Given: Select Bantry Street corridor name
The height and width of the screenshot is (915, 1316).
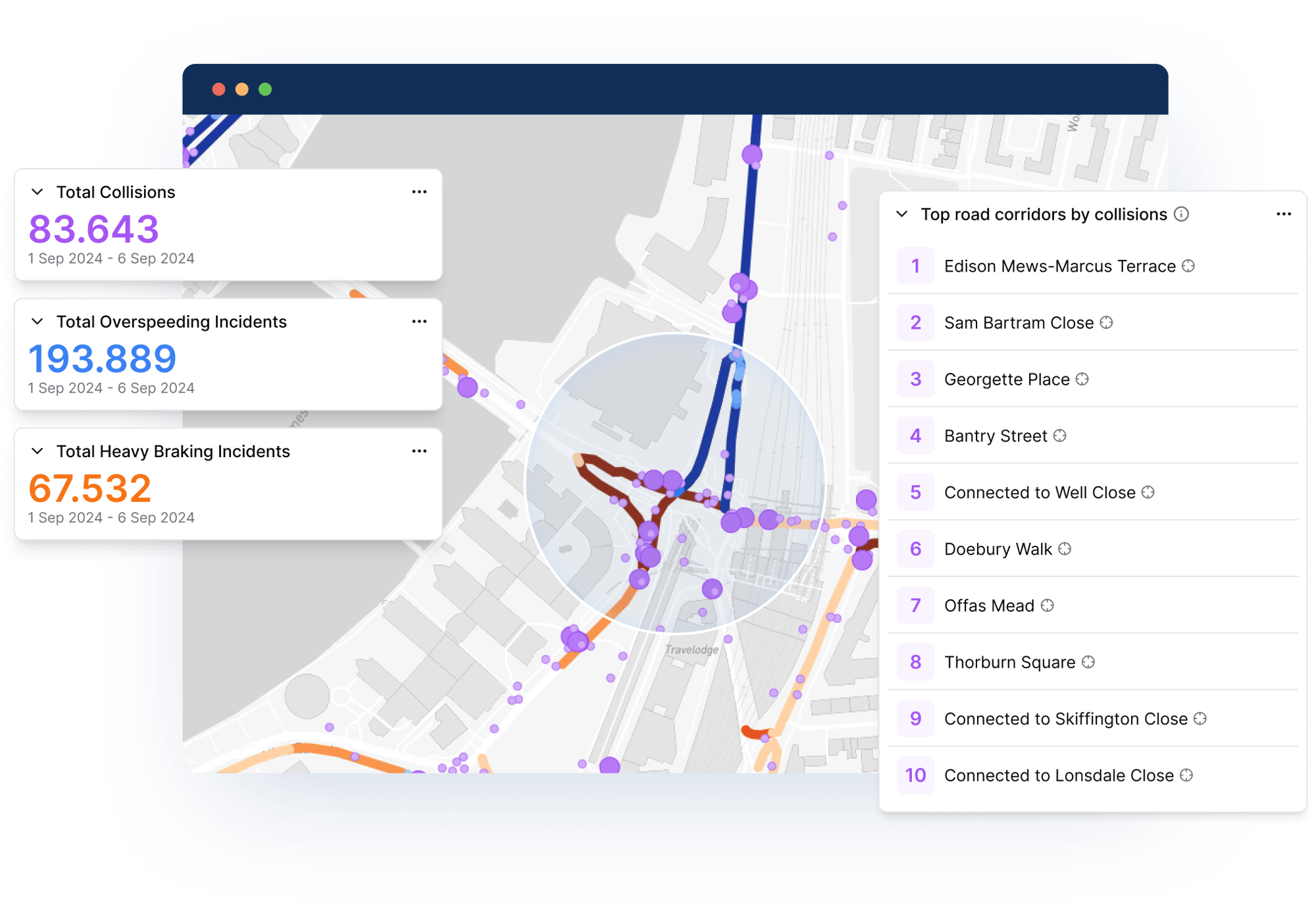Looking at the screenshot, I should pos(996,436).
